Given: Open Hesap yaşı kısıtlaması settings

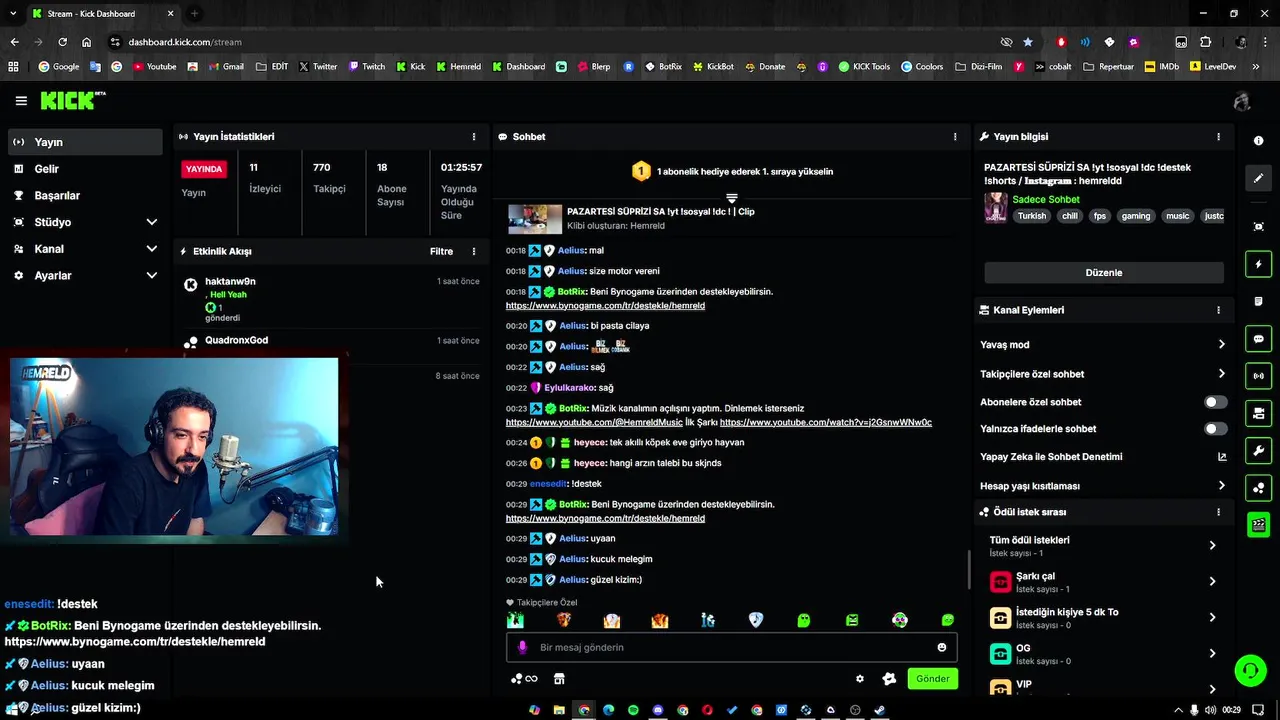Looking at the screenshot, I should tap(1104, 486).
